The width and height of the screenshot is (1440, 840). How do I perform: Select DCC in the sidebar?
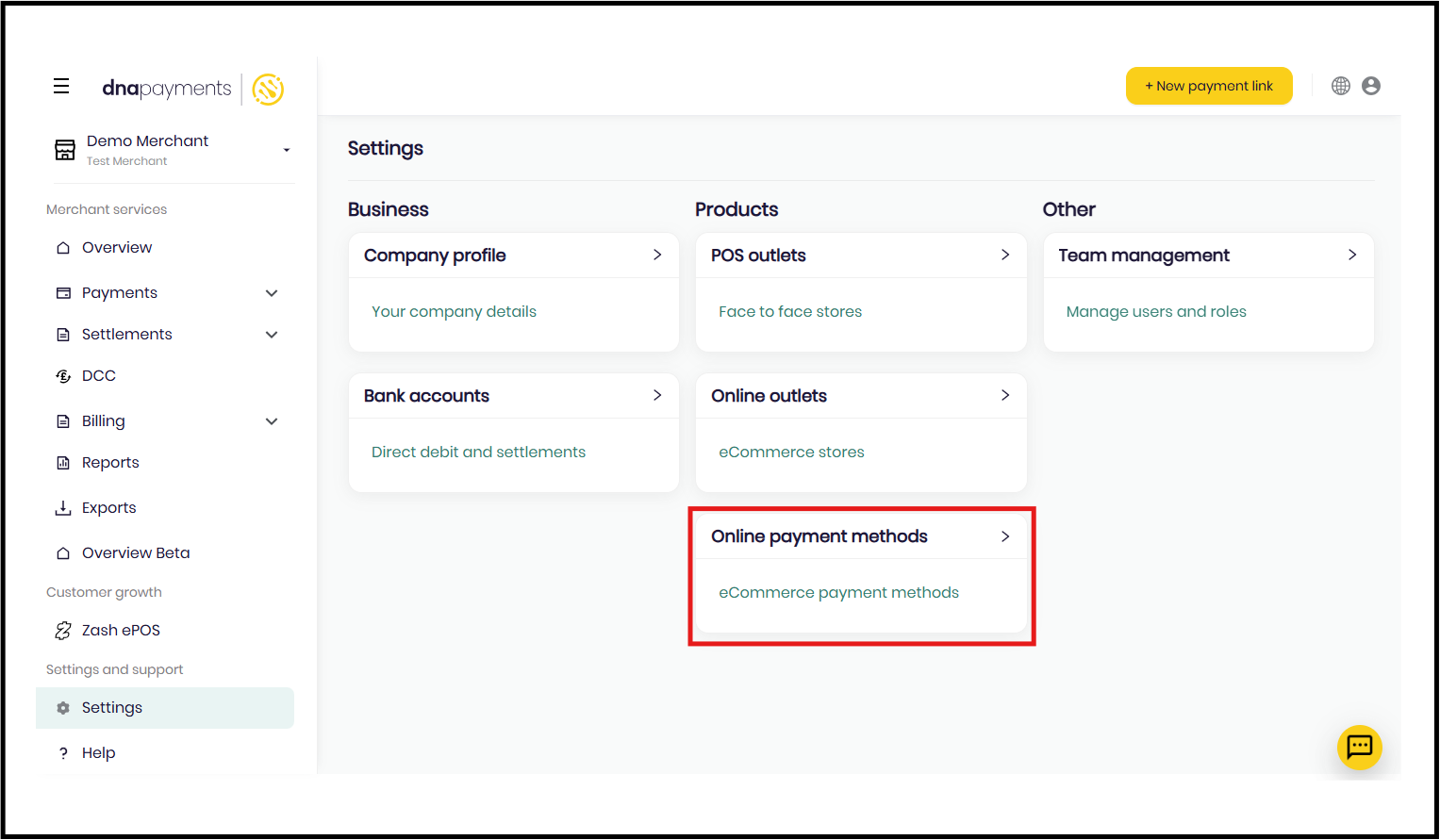point(98,376)
